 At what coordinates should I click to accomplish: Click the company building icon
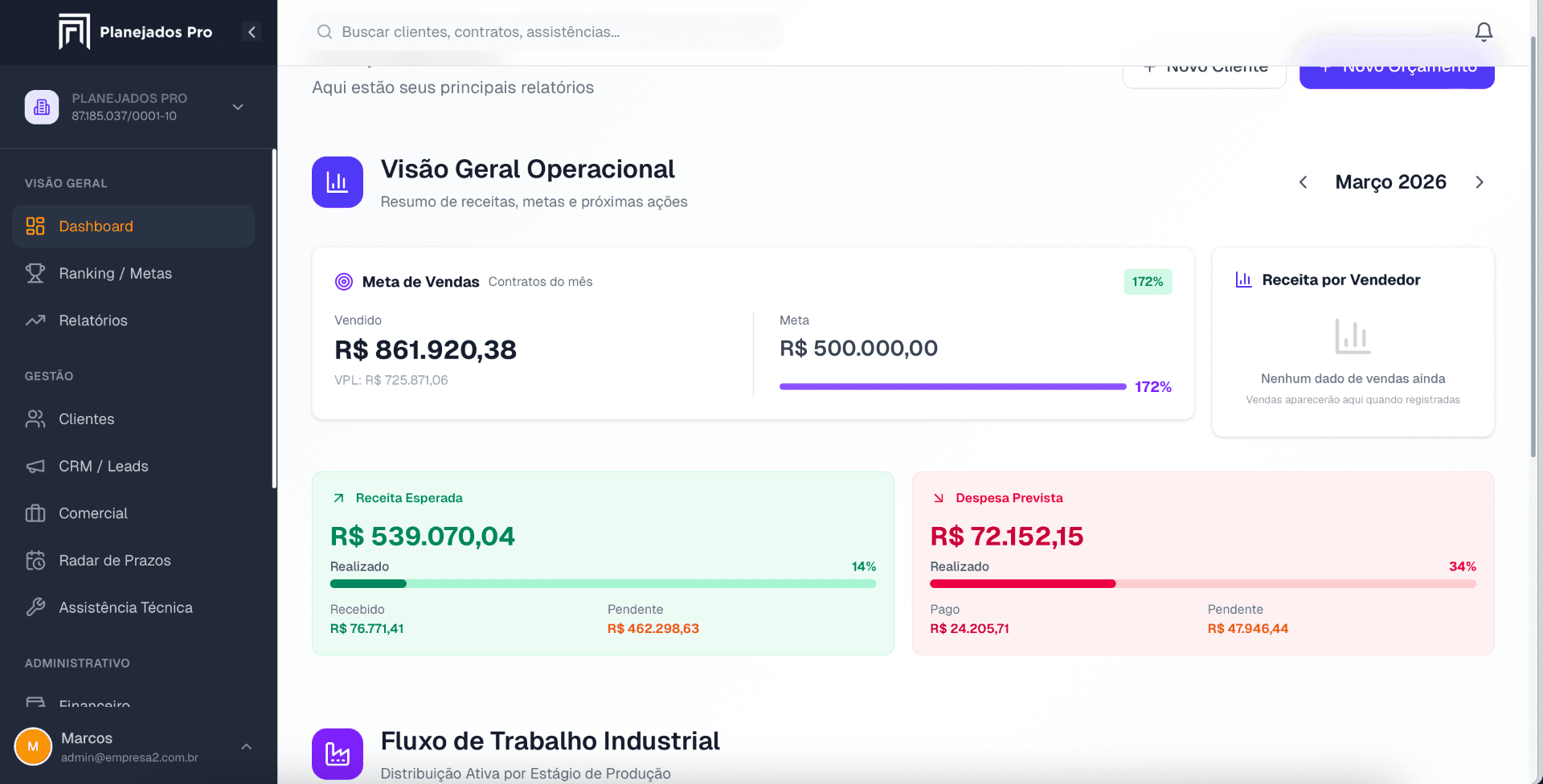(42, 107)
